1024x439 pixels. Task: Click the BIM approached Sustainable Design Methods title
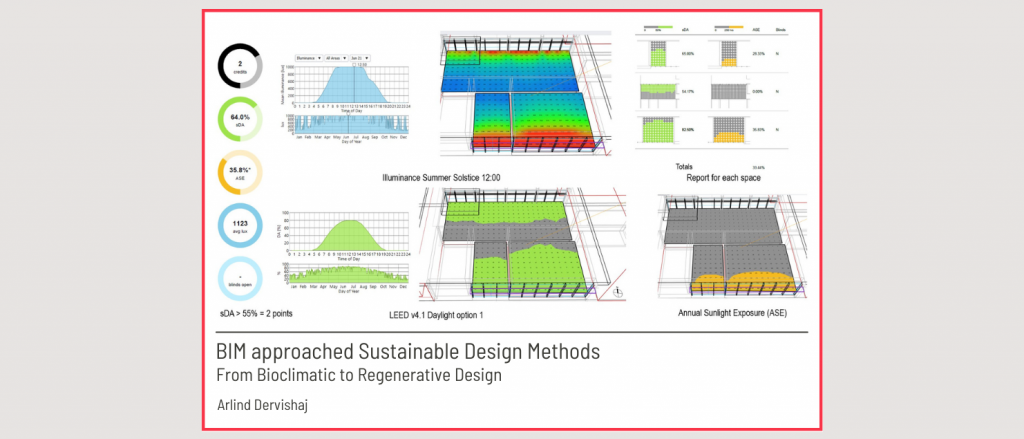pyautogui.click(x=408, y=352)
